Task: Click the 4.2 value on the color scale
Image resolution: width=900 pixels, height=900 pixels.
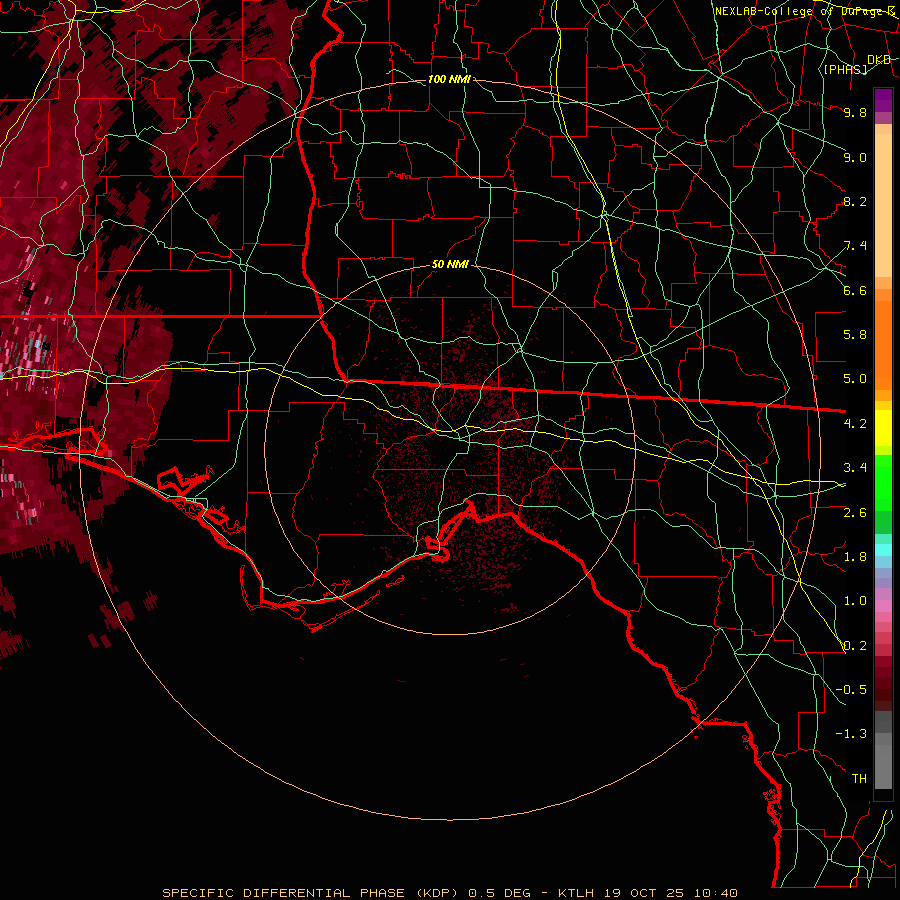Action: [855, 424]
